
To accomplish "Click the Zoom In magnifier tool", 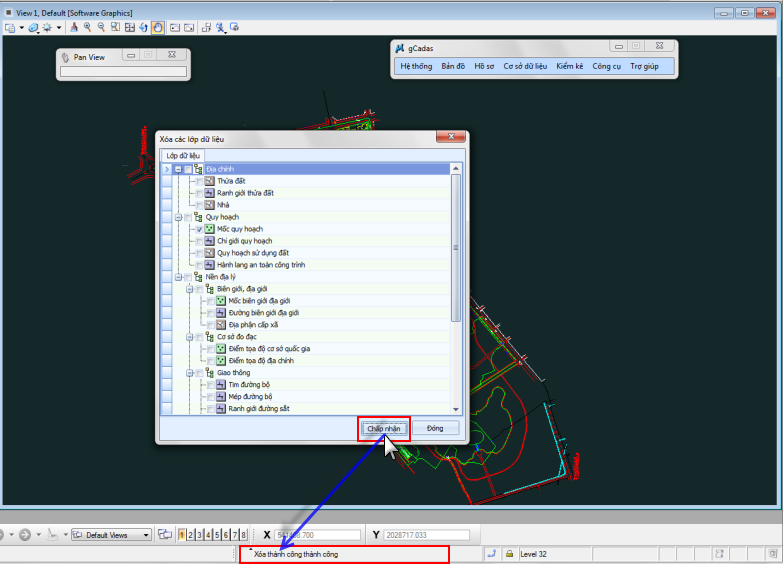I will tap(88, 27).
